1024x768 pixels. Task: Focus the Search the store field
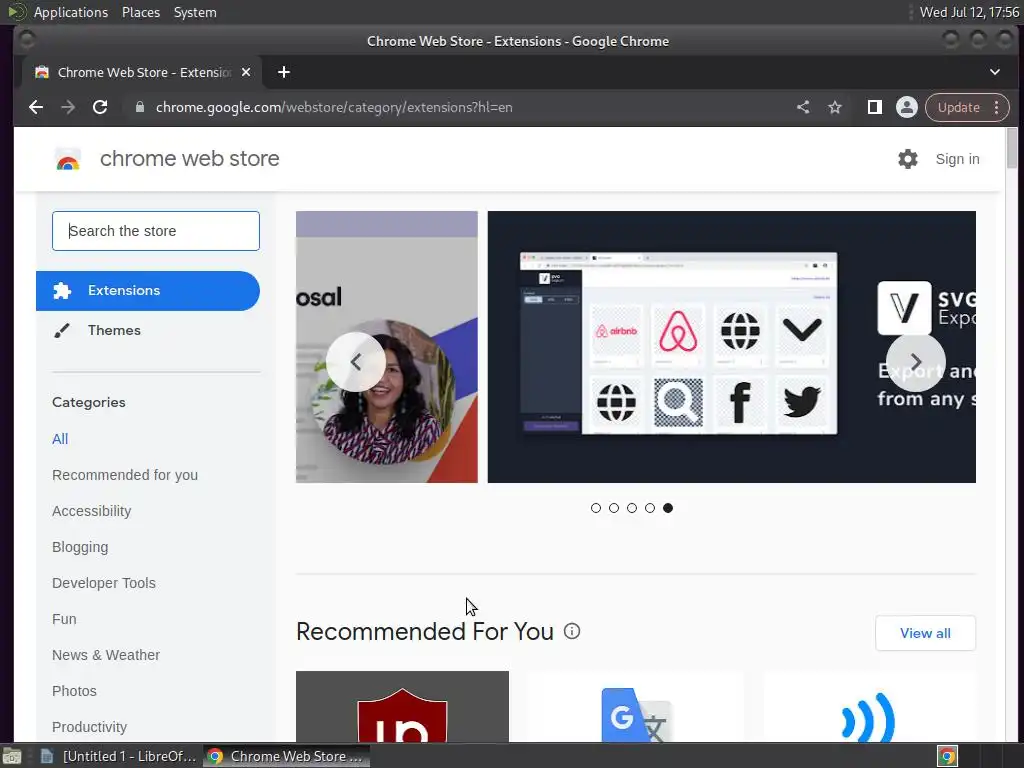click(156, 231)
